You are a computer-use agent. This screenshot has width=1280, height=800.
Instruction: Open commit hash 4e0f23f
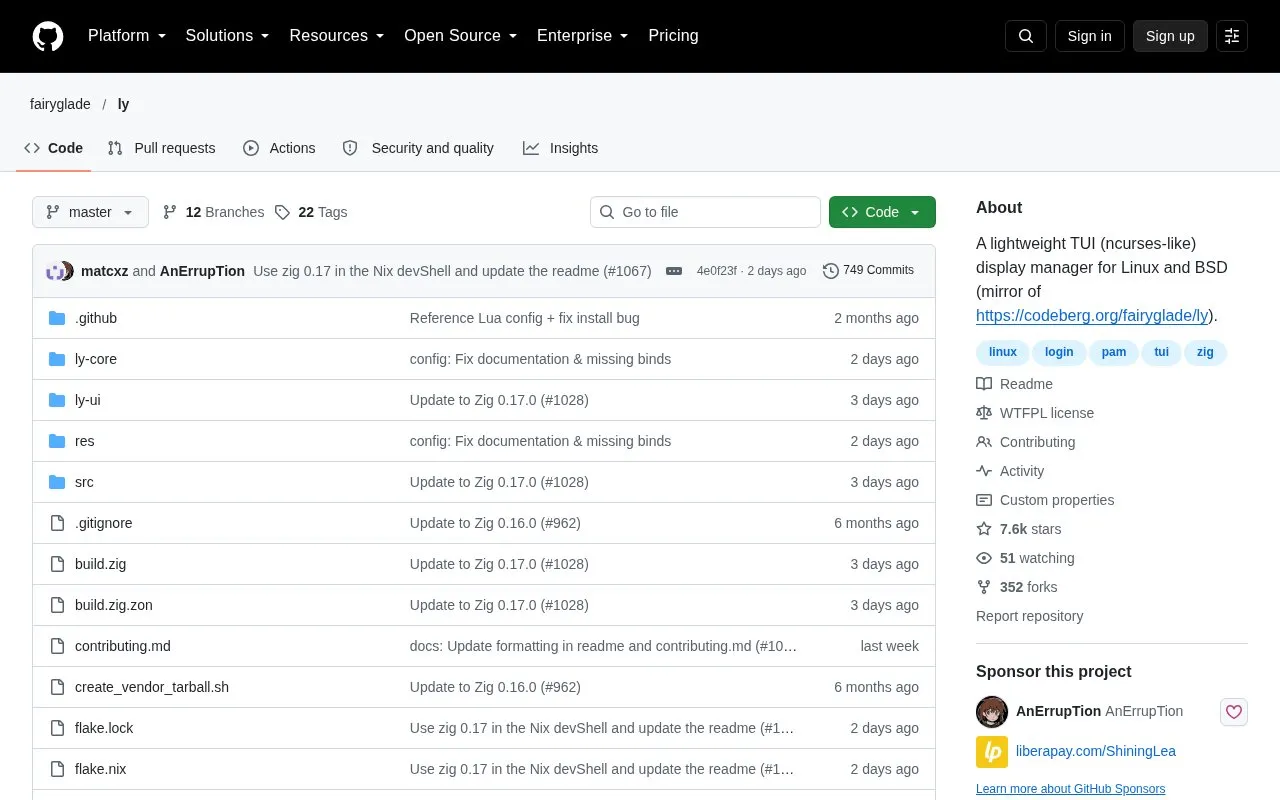tap(717, 271)
